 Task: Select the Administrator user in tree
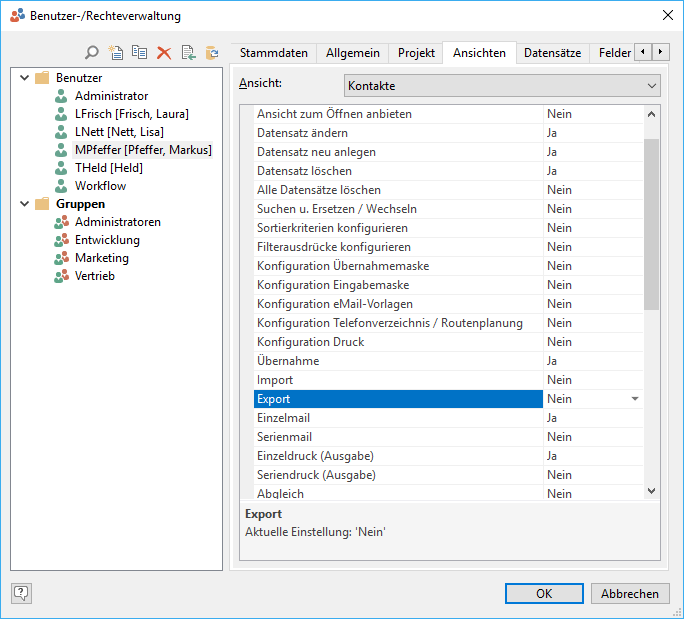coord(111,96)
